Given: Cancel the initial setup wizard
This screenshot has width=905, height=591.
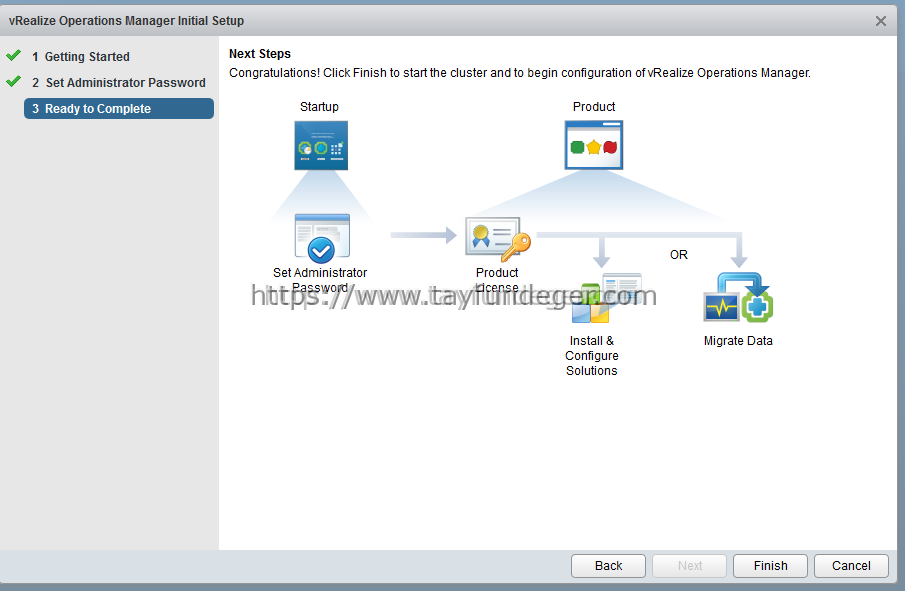Looking at the screenshot, I should (851, 566).
